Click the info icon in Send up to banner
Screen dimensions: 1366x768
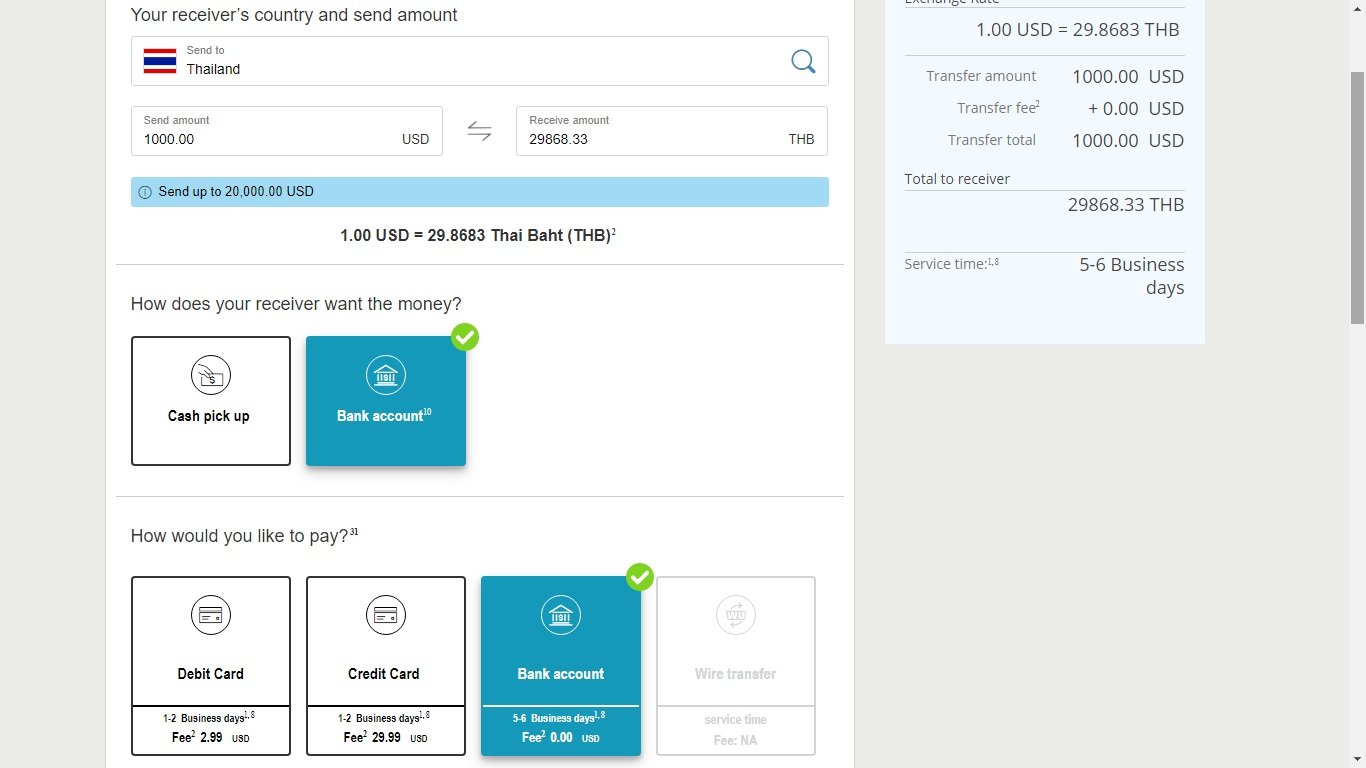point(145,192)
